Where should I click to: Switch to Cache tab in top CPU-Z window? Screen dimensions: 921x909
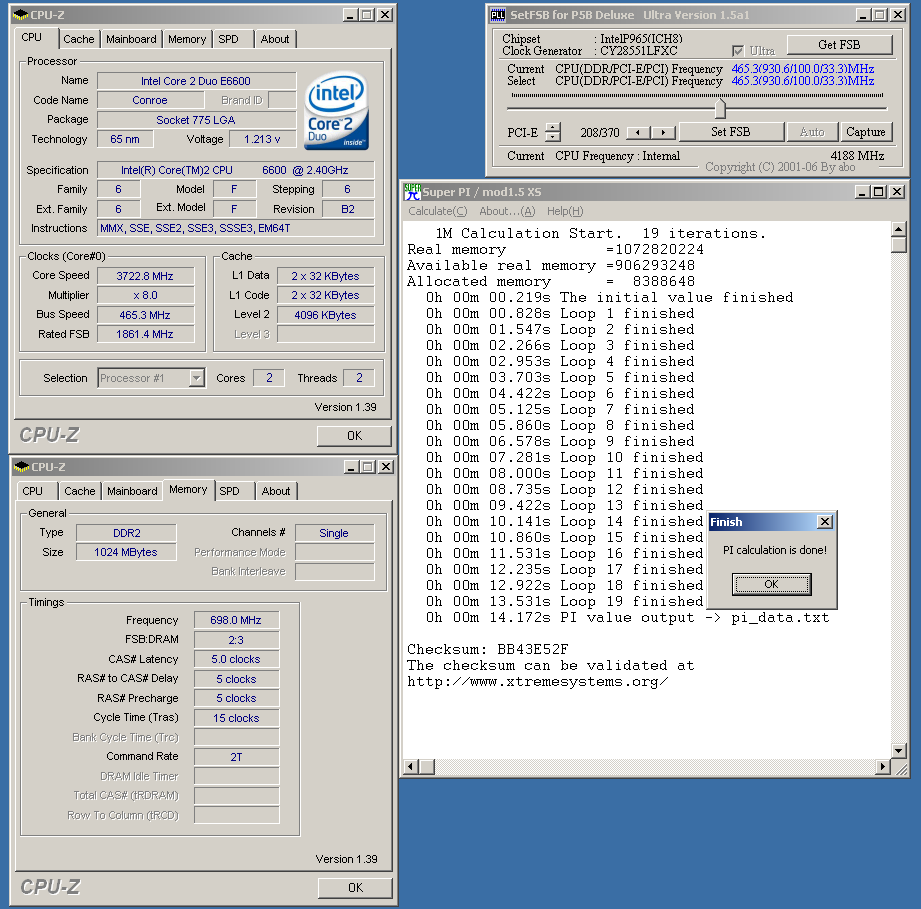pyautogui.click(x=79, y=39)
